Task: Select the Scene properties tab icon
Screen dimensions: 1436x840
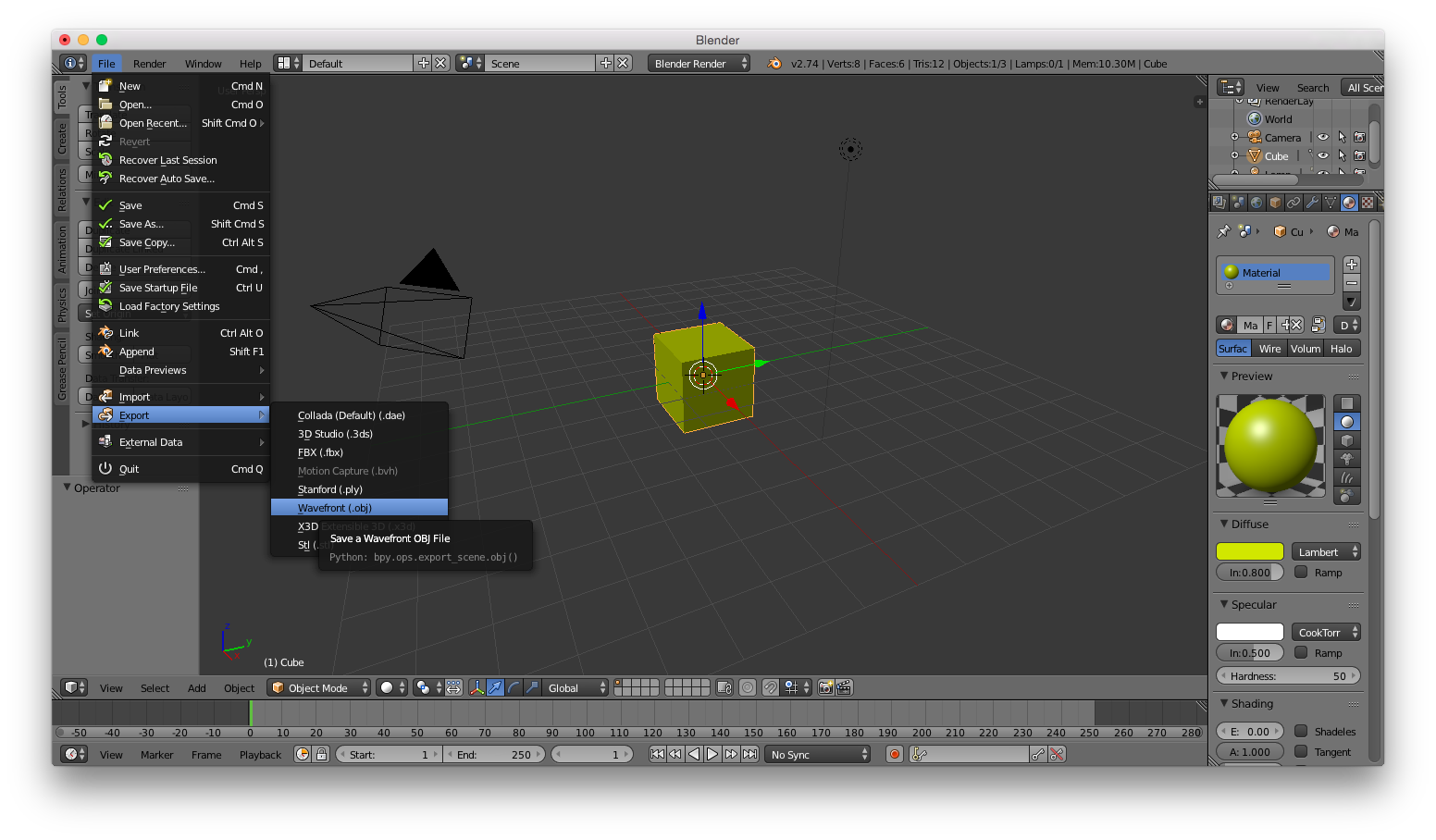Action: pyautogui.click(x=1238, y=203)
